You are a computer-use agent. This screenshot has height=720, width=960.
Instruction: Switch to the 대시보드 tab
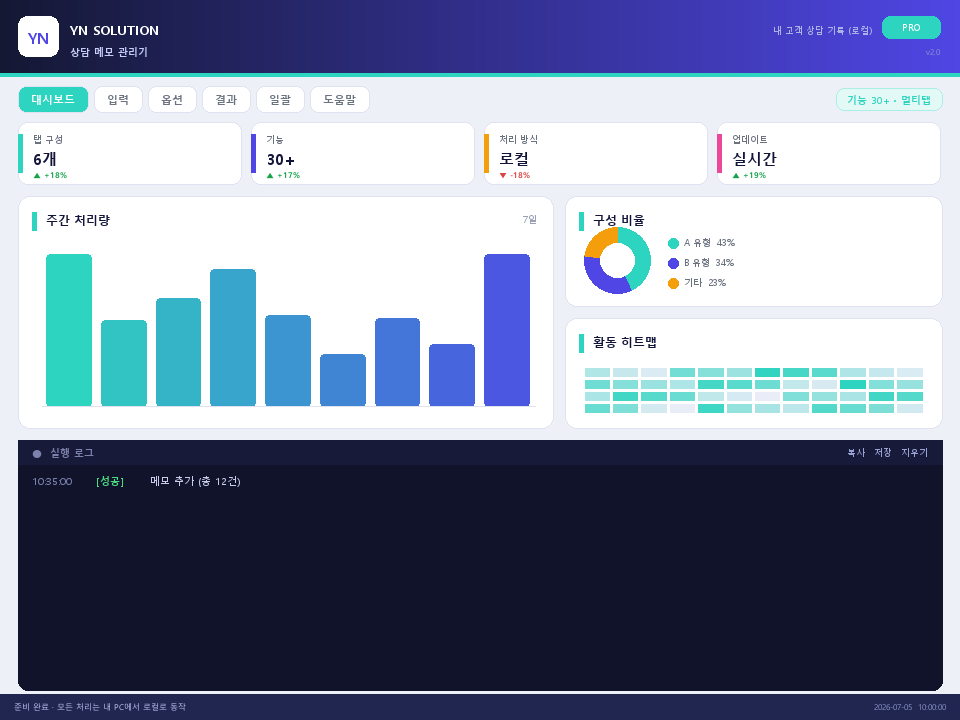[53, 99]
